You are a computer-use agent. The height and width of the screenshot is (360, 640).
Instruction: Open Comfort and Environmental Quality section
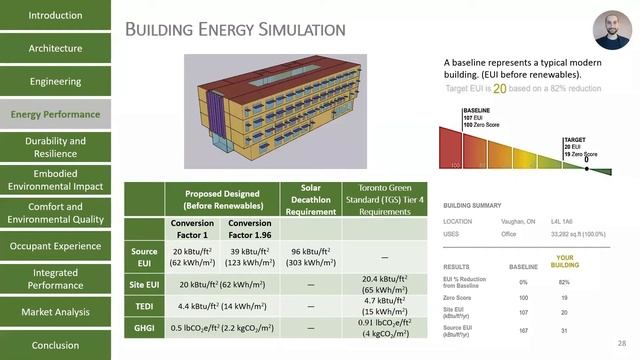pyautogui.click(x=55, y=213)
